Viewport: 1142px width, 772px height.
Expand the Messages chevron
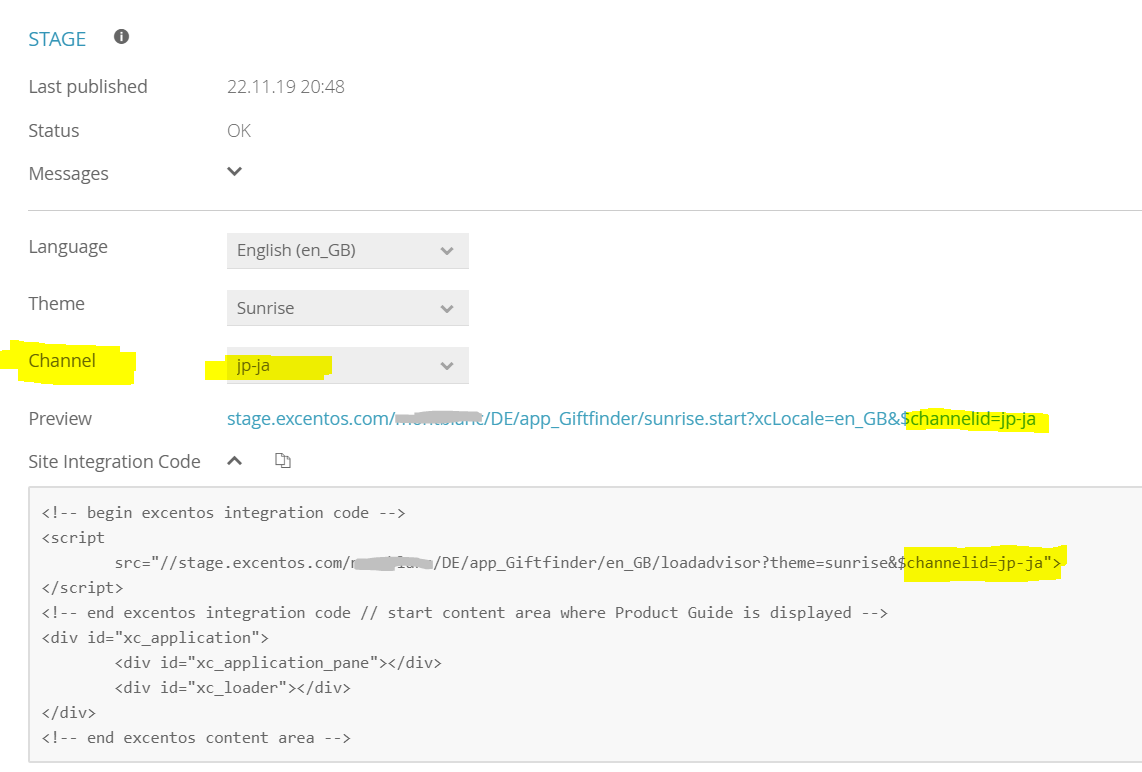[x=235, y=172]
